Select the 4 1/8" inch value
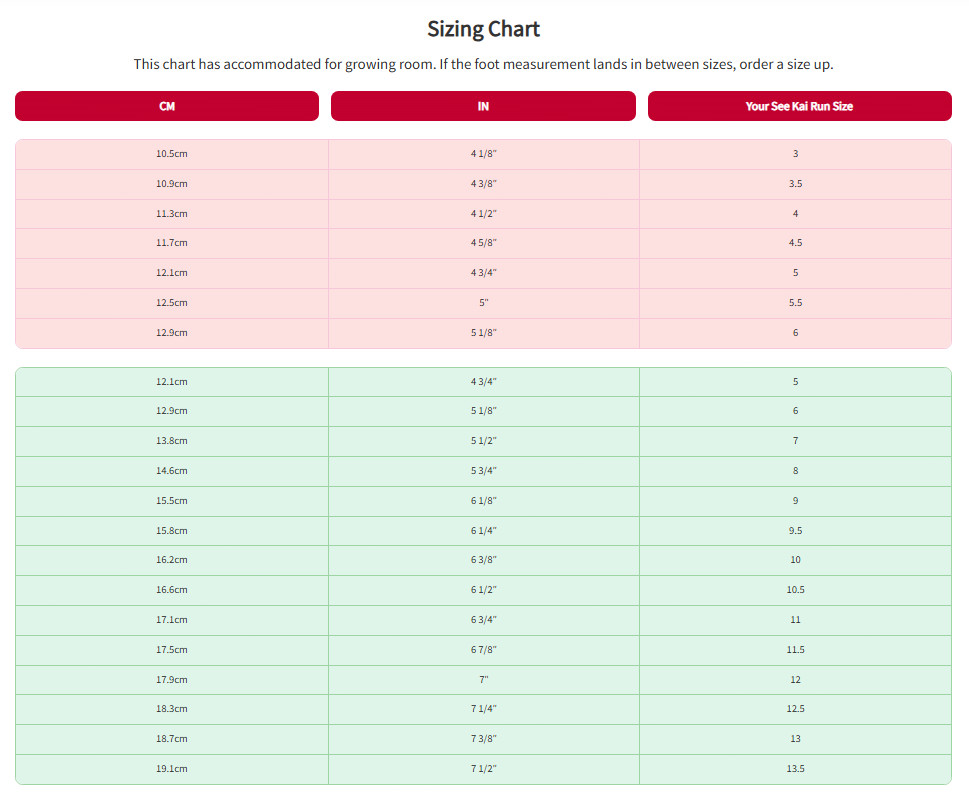969x796 pixels. coord(484,154)
